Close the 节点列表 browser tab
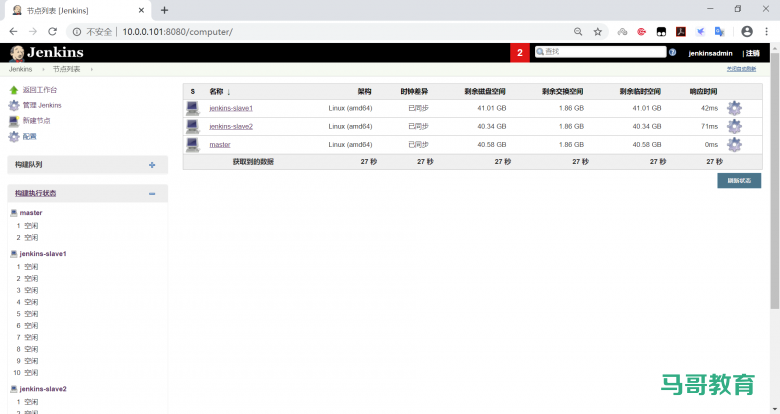This screenshot has height=414, width=780. pos(141,10)
